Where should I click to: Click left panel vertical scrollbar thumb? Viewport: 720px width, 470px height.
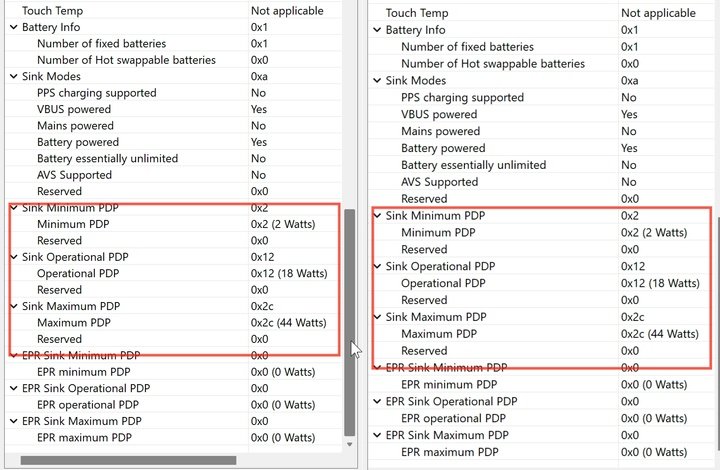[349, 323]
